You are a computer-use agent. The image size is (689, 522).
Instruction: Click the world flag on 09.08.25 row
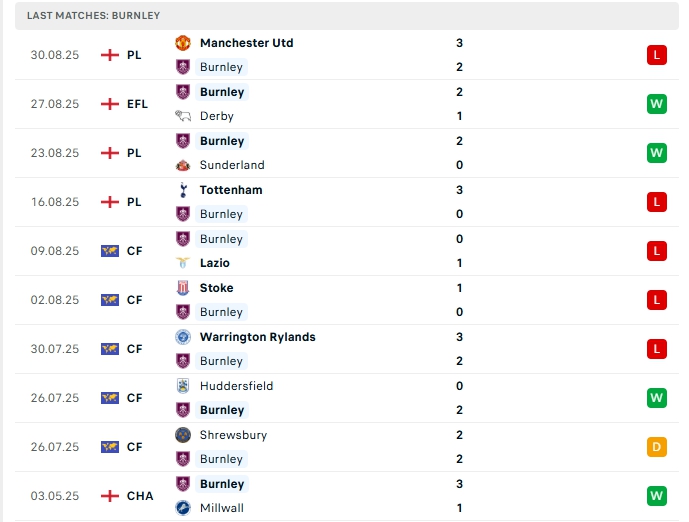(110, 251)
